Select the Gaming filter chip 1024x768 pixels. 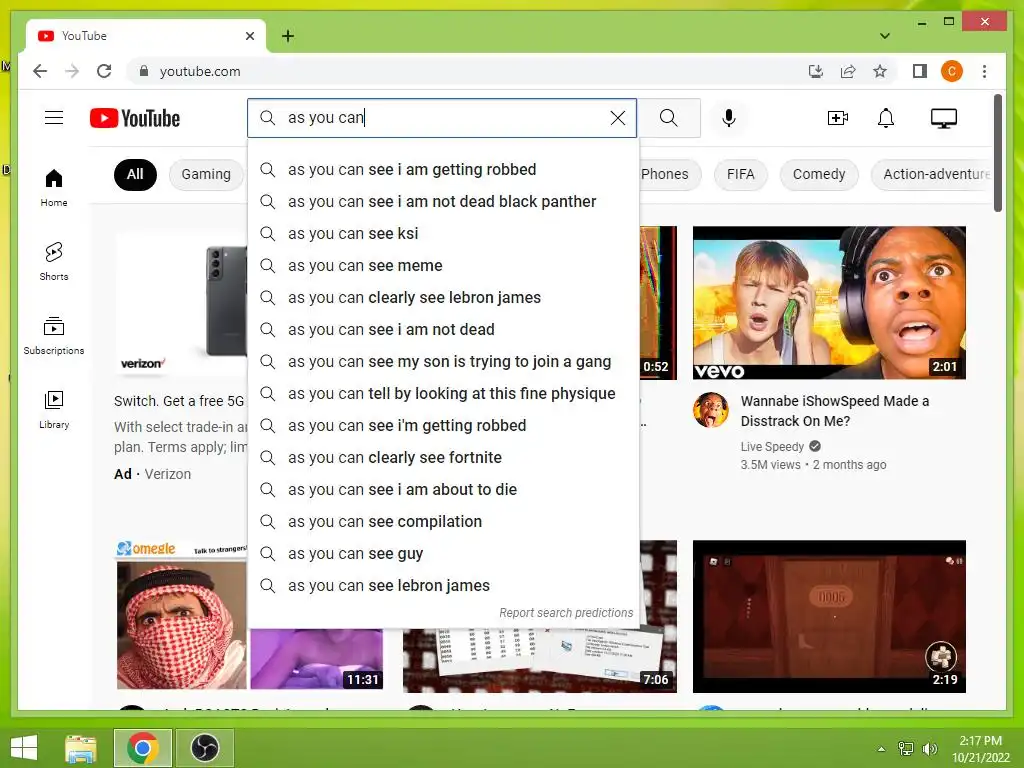(x=206, y=174)
